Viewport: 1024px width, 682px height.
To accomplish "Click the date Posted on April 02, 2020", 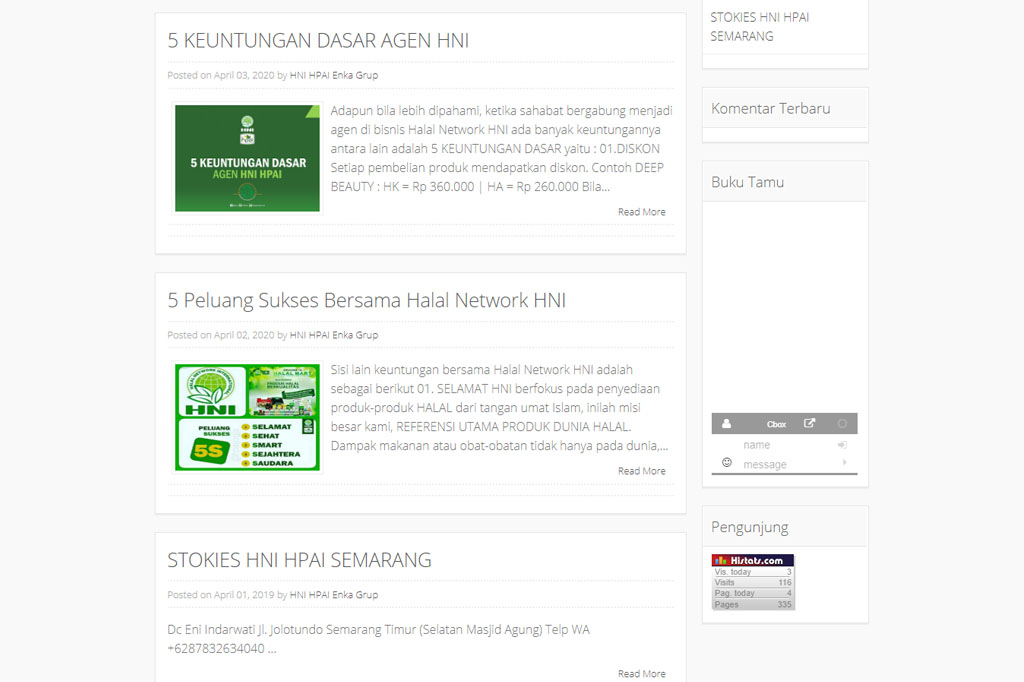I will click(x=221, y=335).
